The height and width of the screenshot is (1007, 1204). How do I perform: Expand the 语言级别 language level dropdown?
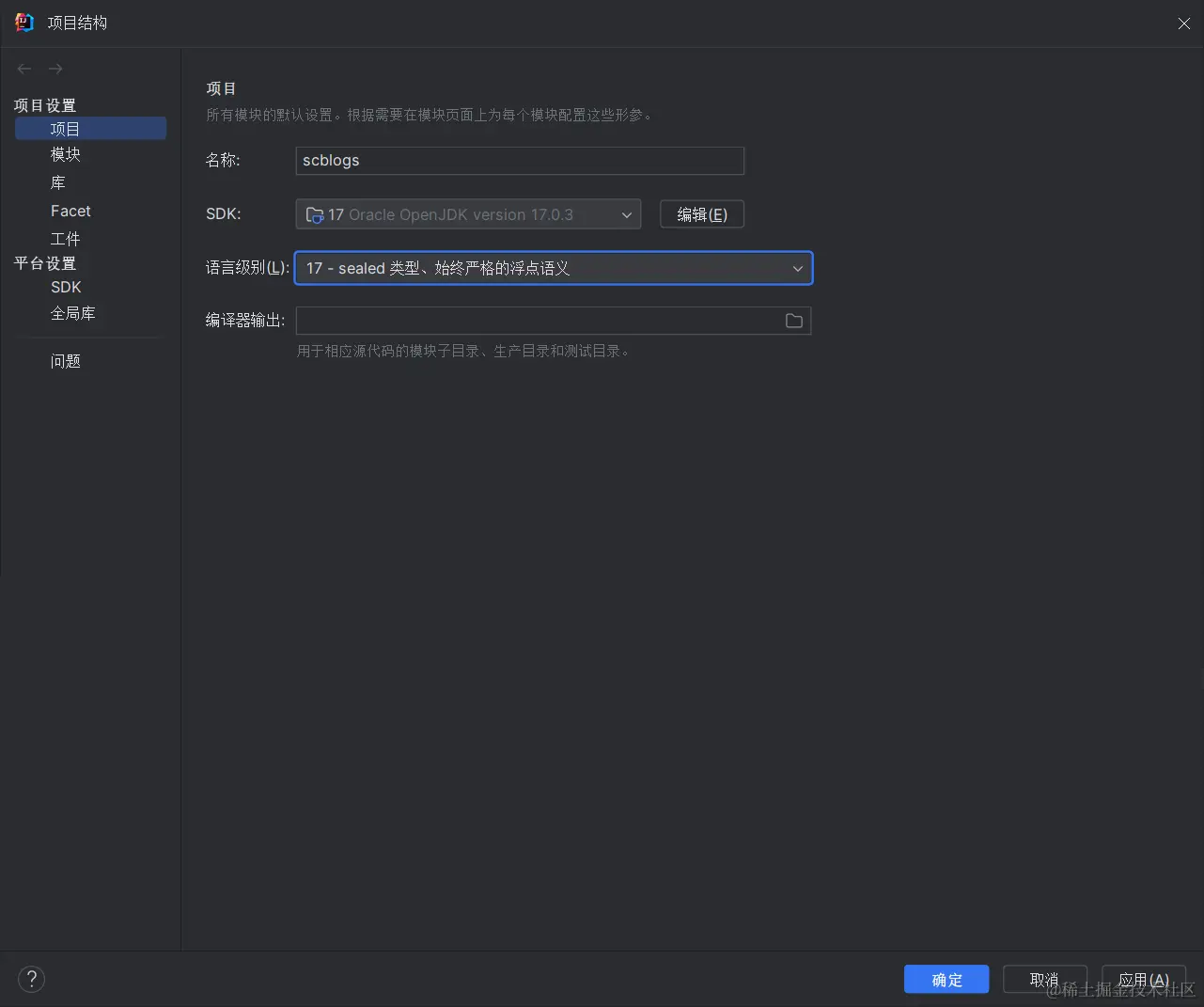click(797, 268)
